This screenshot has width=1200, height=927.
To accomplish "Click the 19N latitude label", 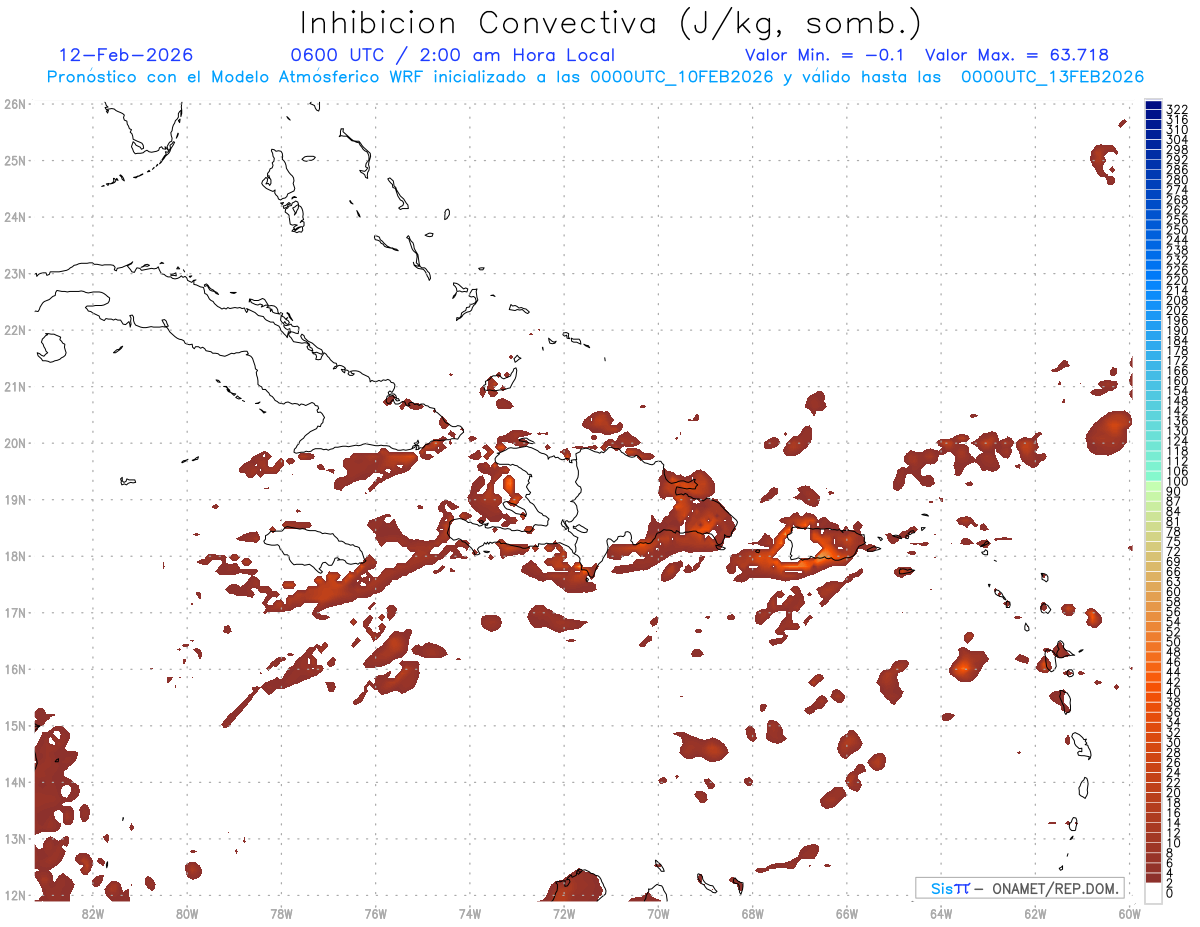I will (15, 499).
